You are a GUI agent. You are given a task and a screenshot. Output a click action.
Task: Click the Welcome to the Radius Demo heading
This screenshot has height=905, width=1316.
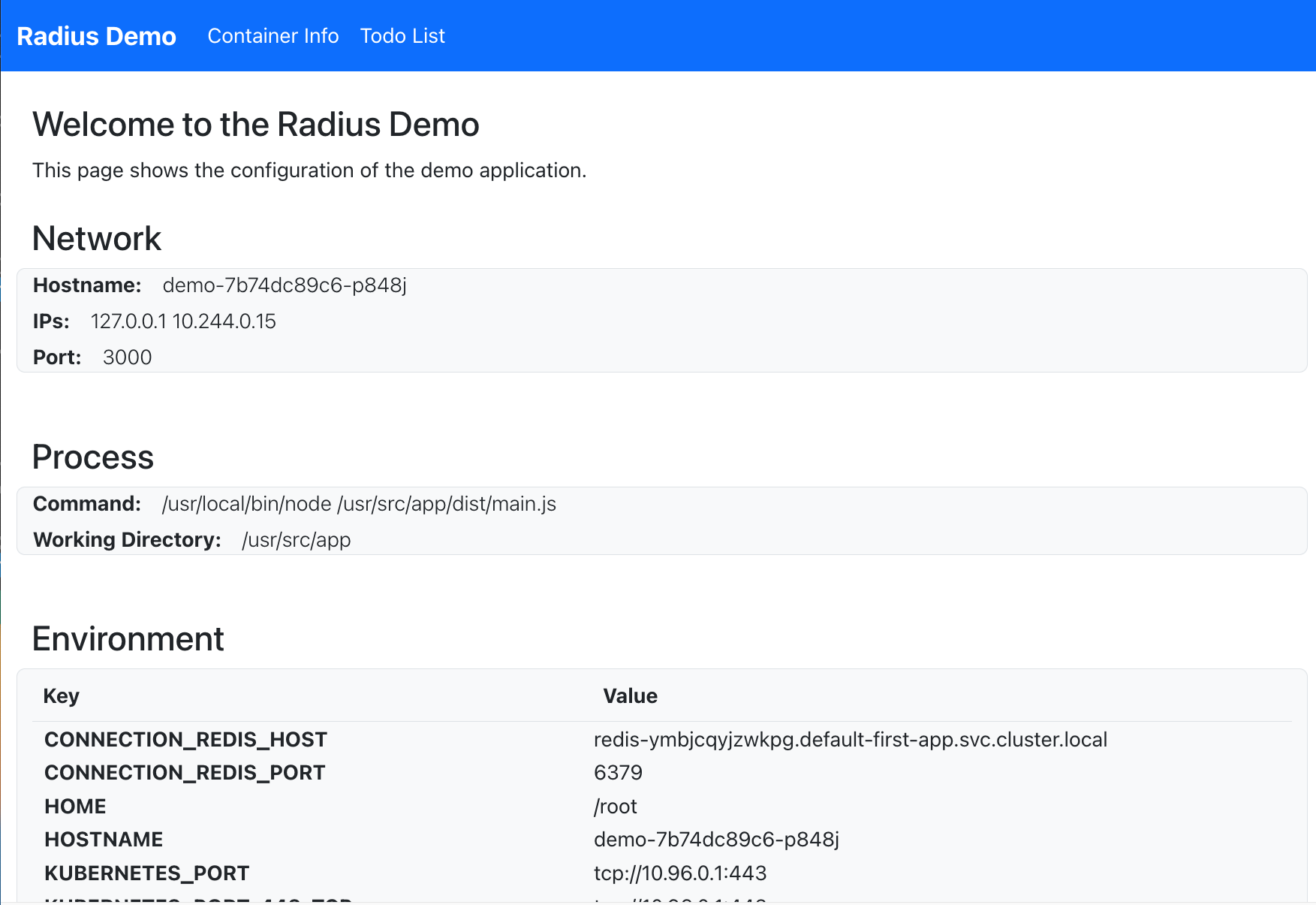click(x=256, y=124)
